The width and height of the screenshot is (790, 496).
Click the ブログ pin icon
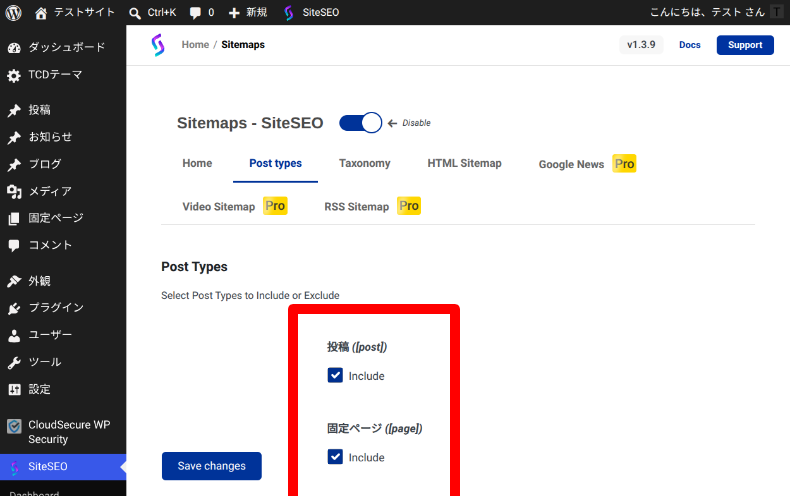point(14,165)
